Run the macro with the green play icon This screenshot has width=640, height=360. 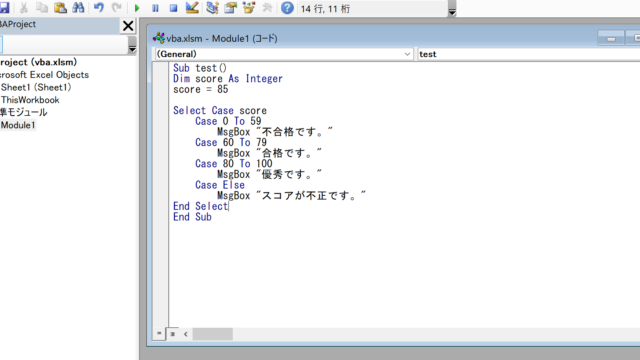(137, 8)
